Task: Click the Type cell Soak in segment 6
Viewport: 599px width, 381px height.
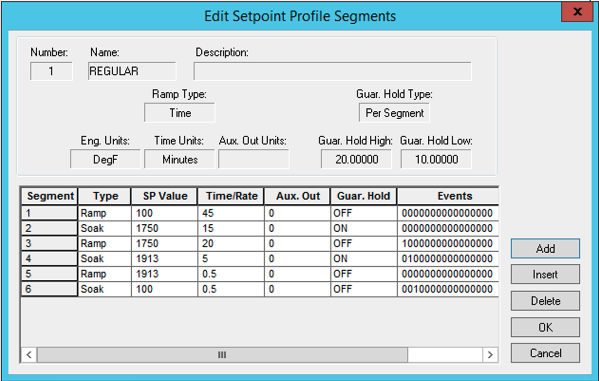Action: coord(105,289)
